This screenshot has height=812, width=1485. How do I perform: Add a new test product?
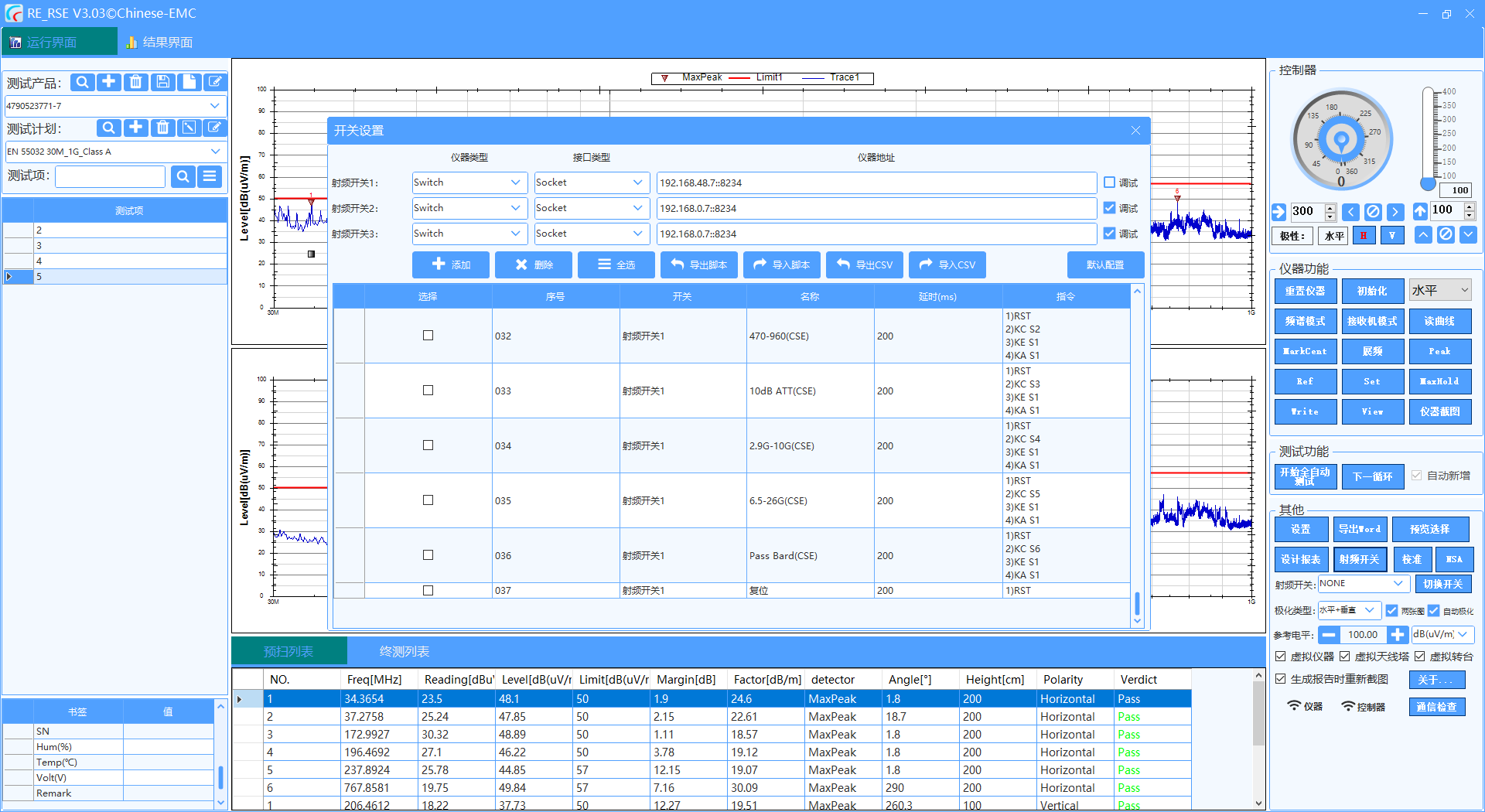(109, 82)
